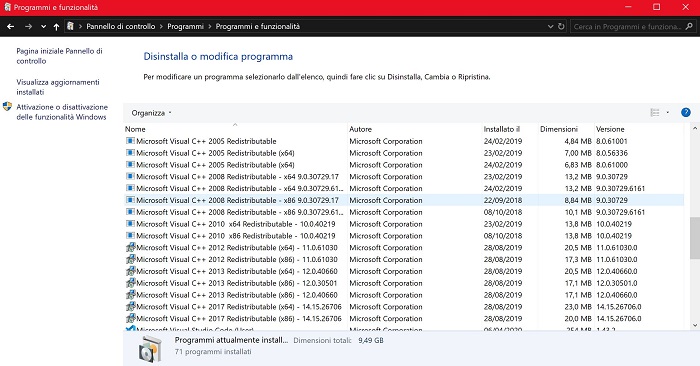The image size is (700, 366).
Task: Select Visual C++ 2008 x86 9.0.30729.6161 row
Action: tap(404, 212)
